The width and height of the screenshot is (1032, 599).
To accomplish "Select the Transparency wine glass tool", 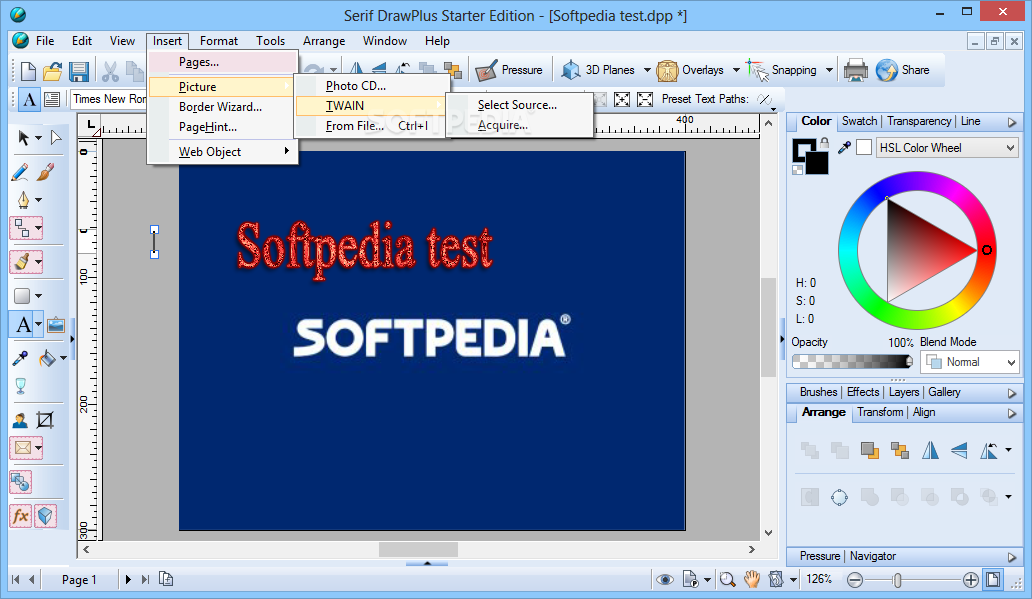I will coord(20,386).
